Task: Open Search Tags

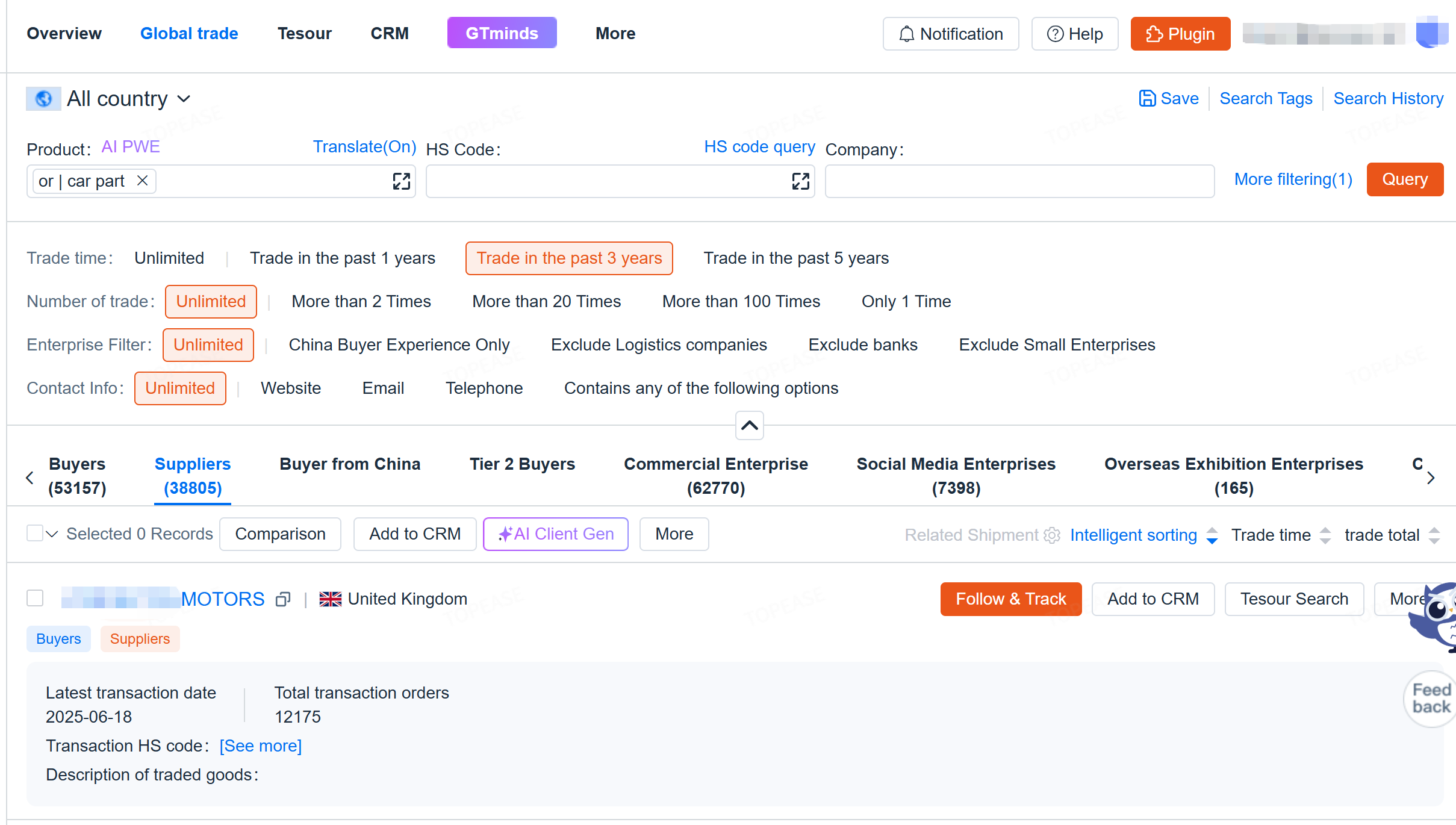Action: tap(1266, 98)
